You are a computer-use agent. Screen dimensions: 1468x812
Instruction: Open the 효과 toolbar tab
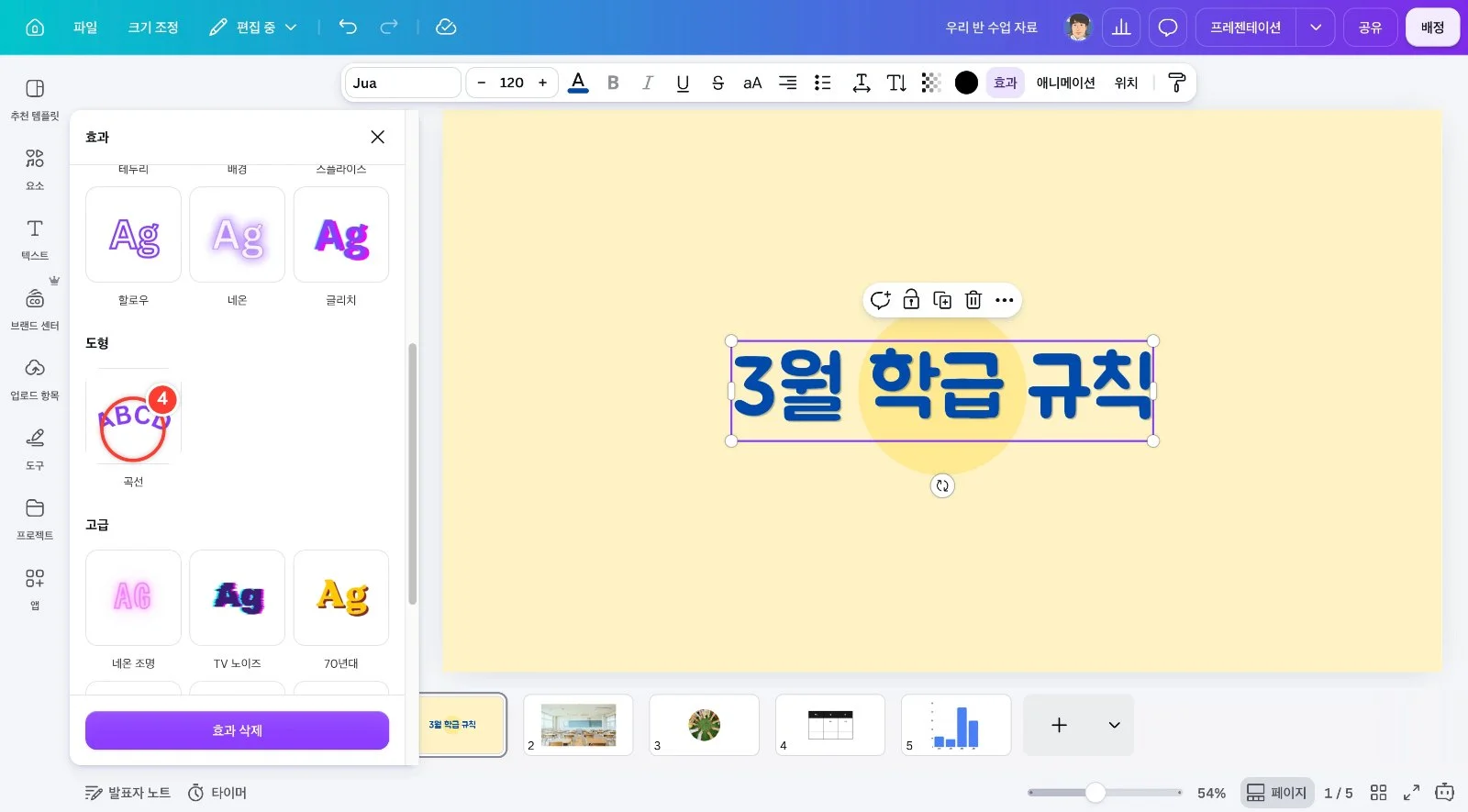coord(1006,83)
